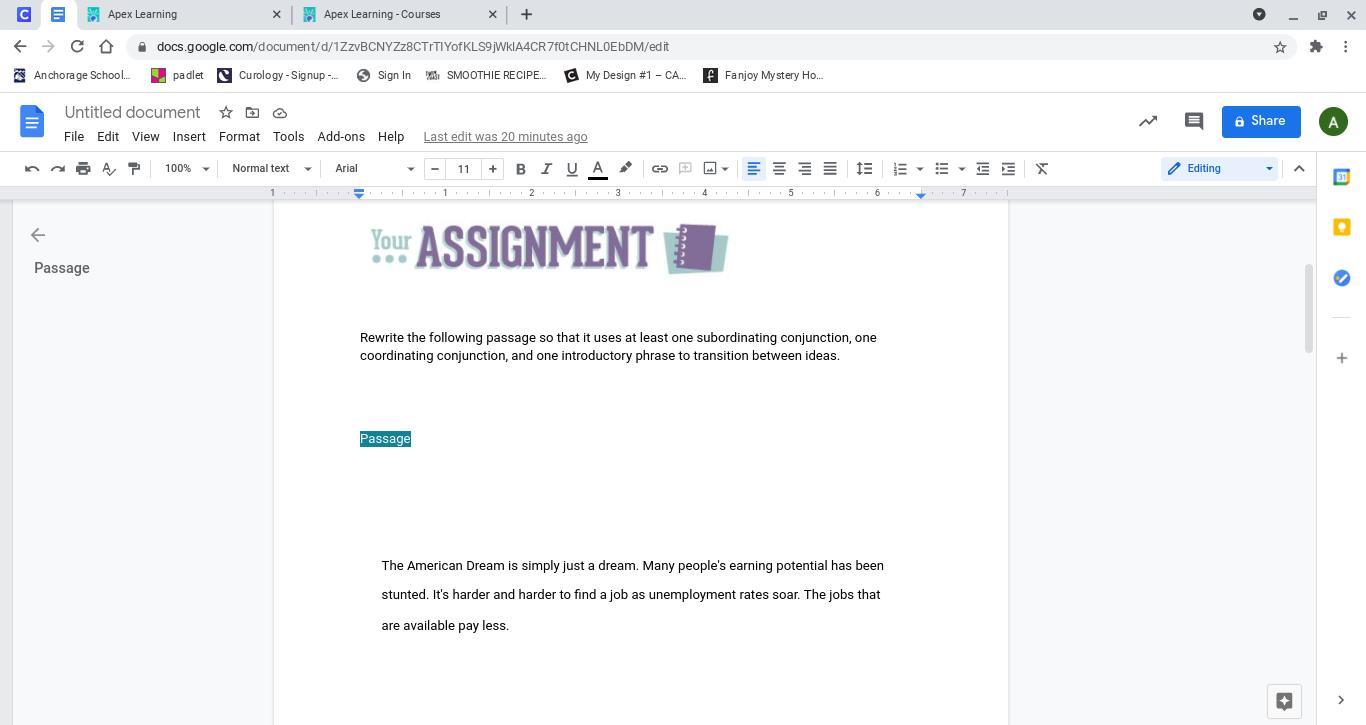Jump to Passage heading in outline
The image size is (1366, 725).
[x=62, y=268]
